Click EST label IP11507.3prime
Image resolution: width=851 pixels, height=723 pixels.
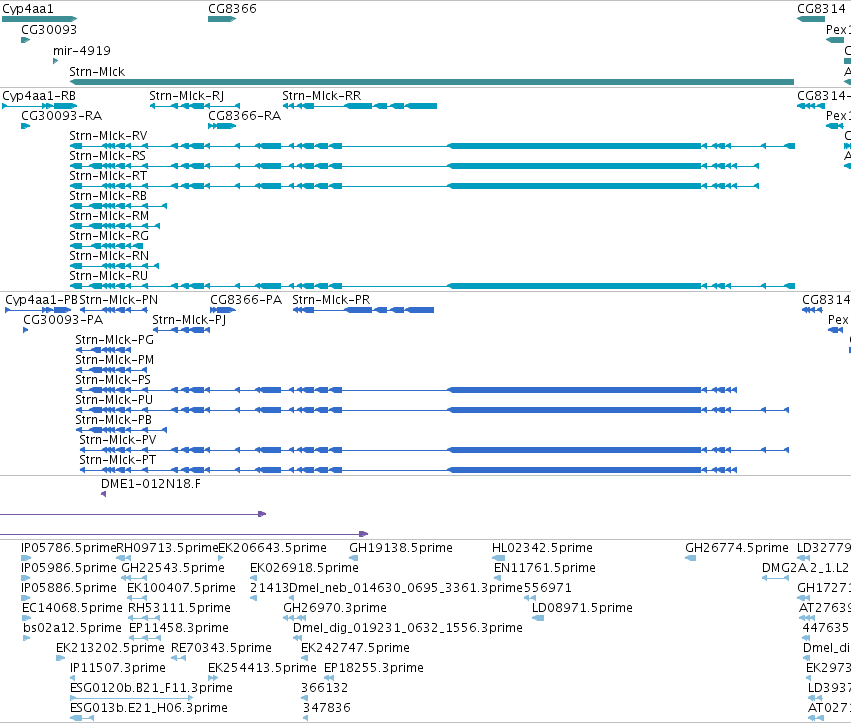pyautogui.click(x=118, y=668)
